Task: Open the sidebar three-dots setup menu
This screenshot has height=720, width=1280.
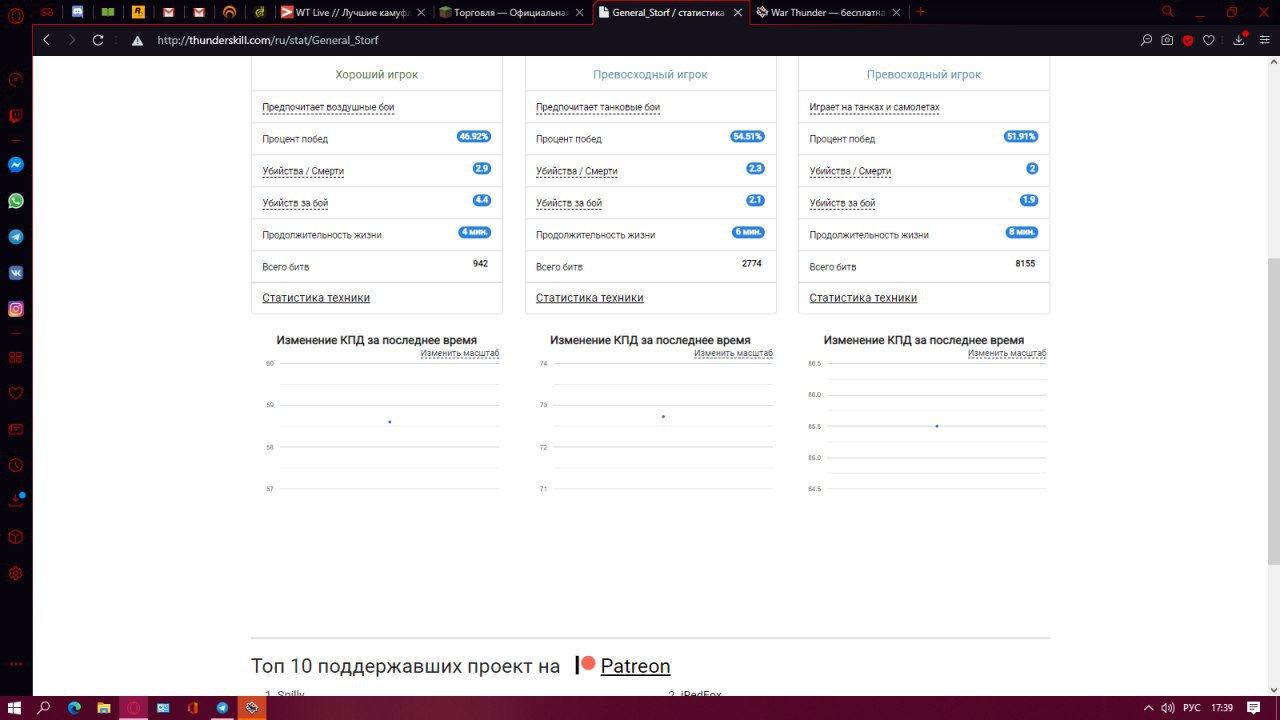Action: click(15, 664)
